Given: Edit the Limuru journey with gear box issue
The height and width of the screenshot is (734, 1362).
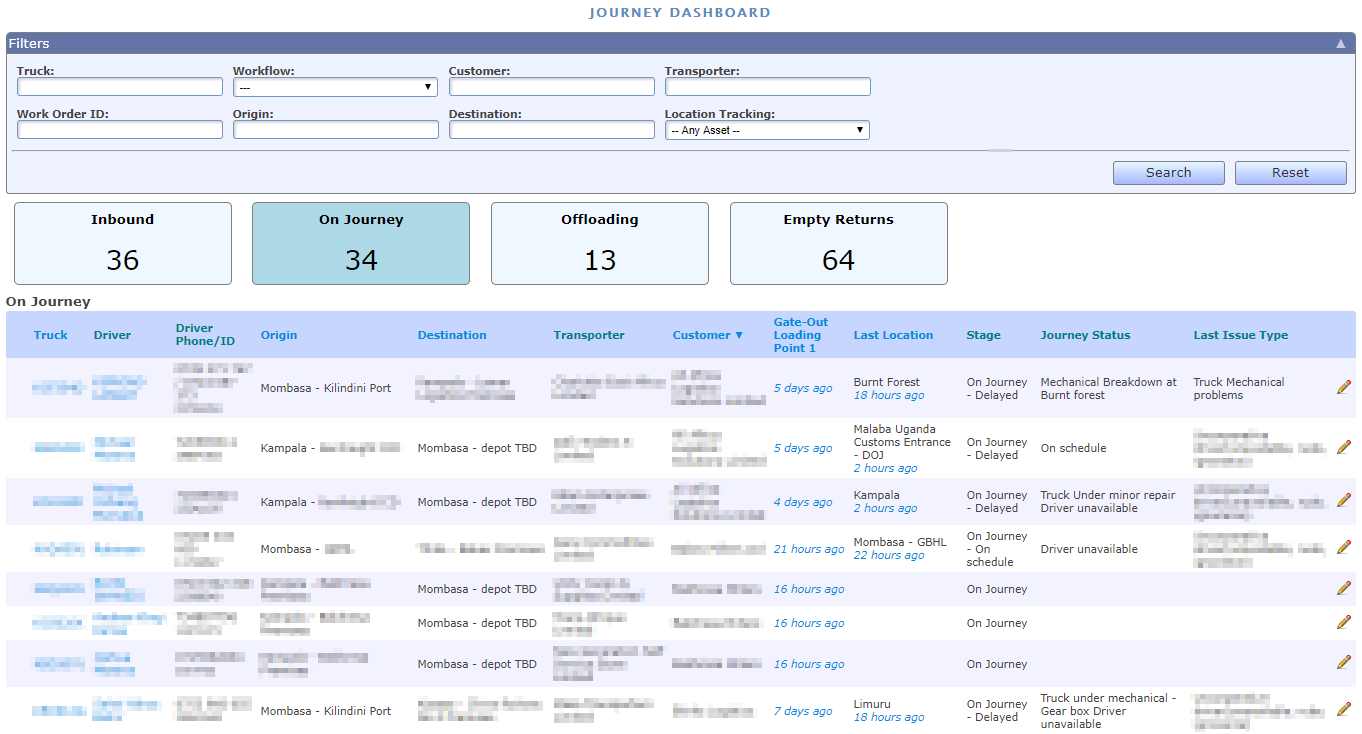Looking at the screenshot, I should click(1344, 708).
